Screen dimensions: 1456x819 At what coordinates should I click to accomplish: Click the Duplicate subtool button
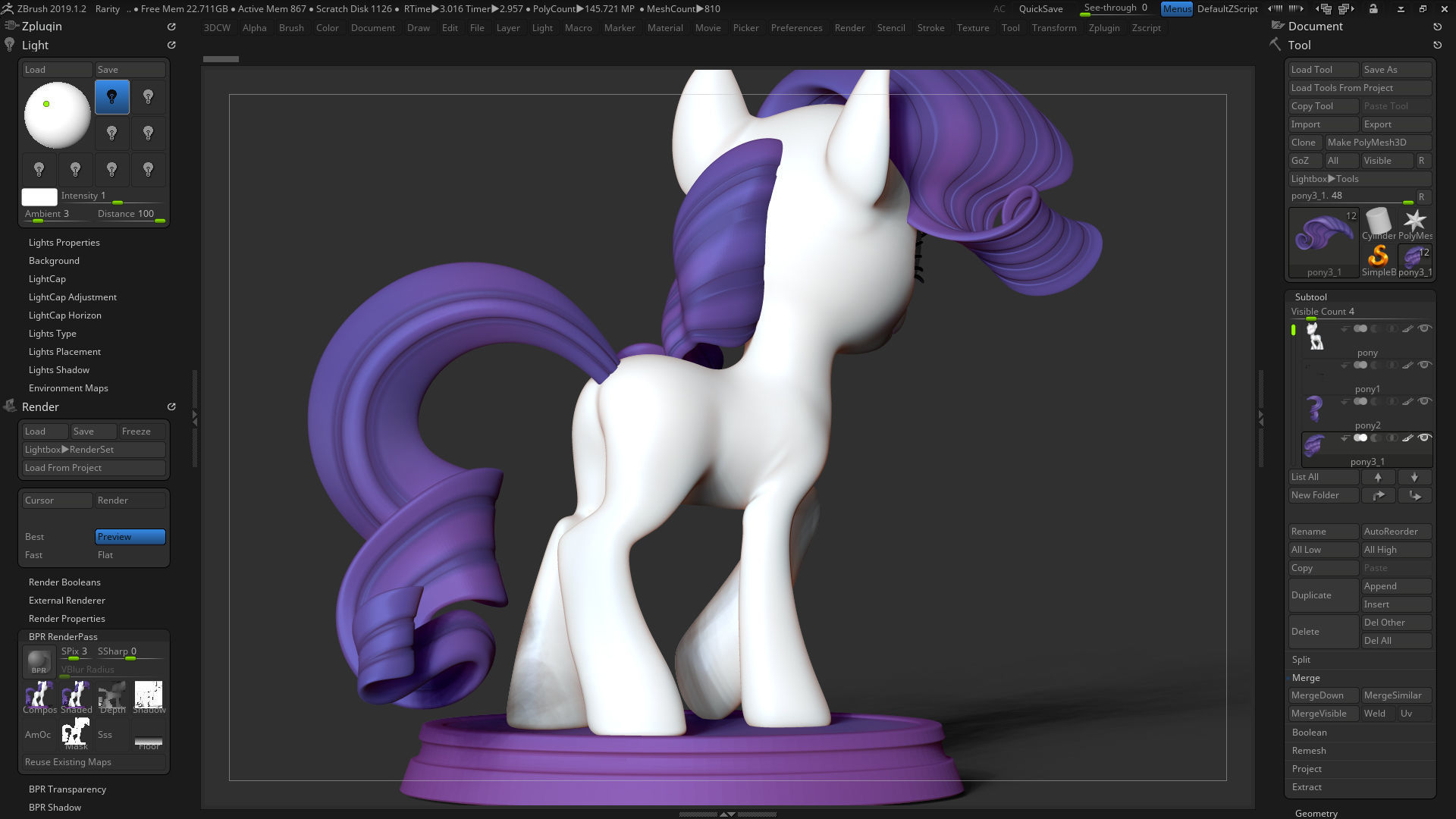tap(1323, 595)
